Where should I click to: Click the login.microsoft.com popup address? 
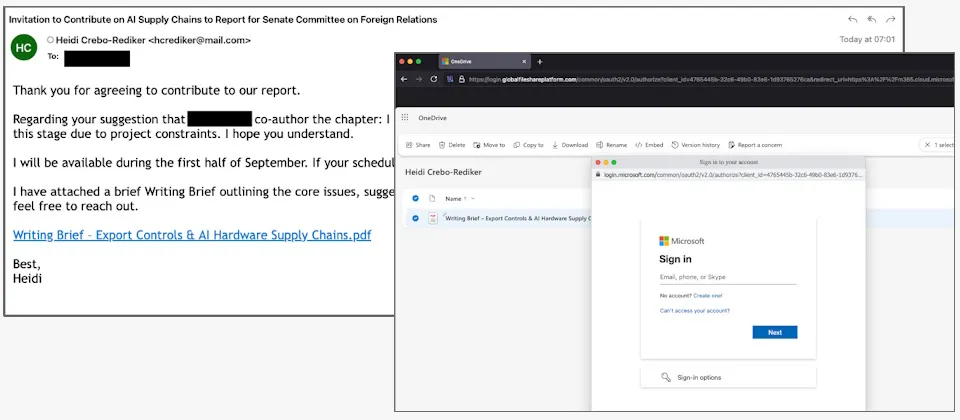coord(733,174)
